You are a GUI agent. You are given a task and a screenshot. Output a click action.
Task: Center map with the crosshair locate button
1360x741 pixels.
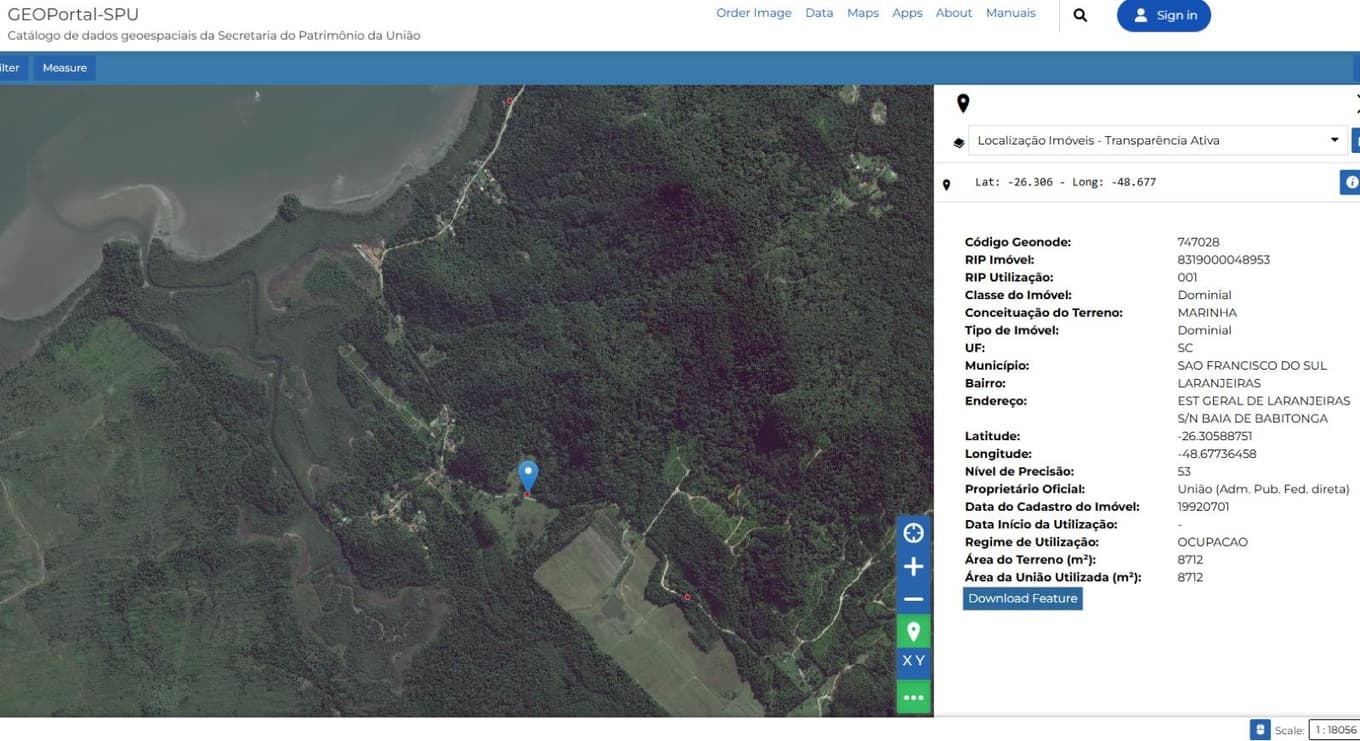coord(913,533)
